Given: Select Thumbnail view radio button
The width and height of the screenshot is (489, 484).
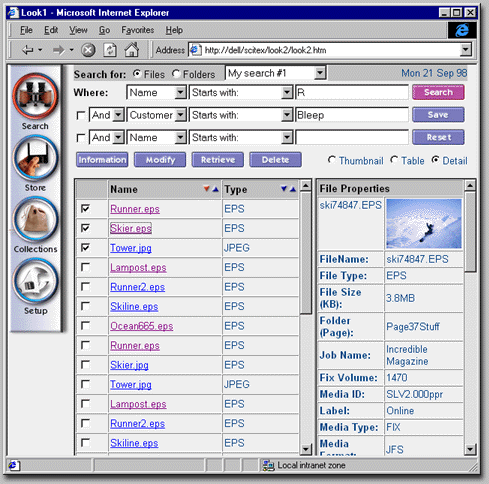Looking at the screenshot, I should (x=332, y=160).
